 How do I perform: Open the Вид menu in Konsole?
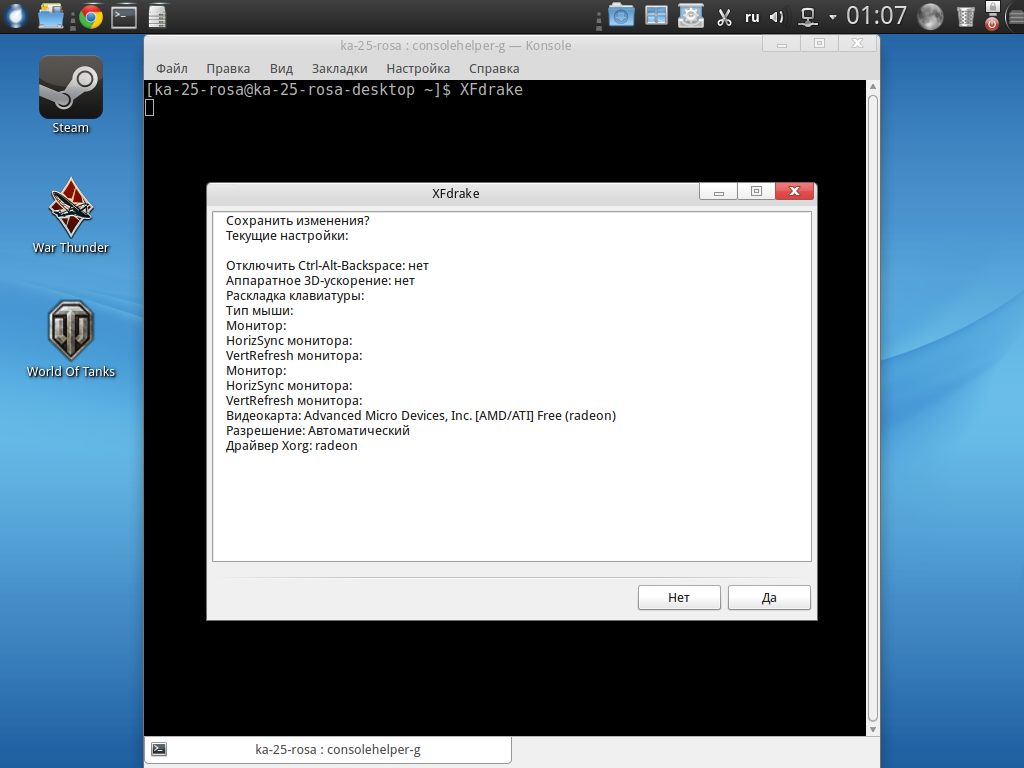click(x=281, y=69)
